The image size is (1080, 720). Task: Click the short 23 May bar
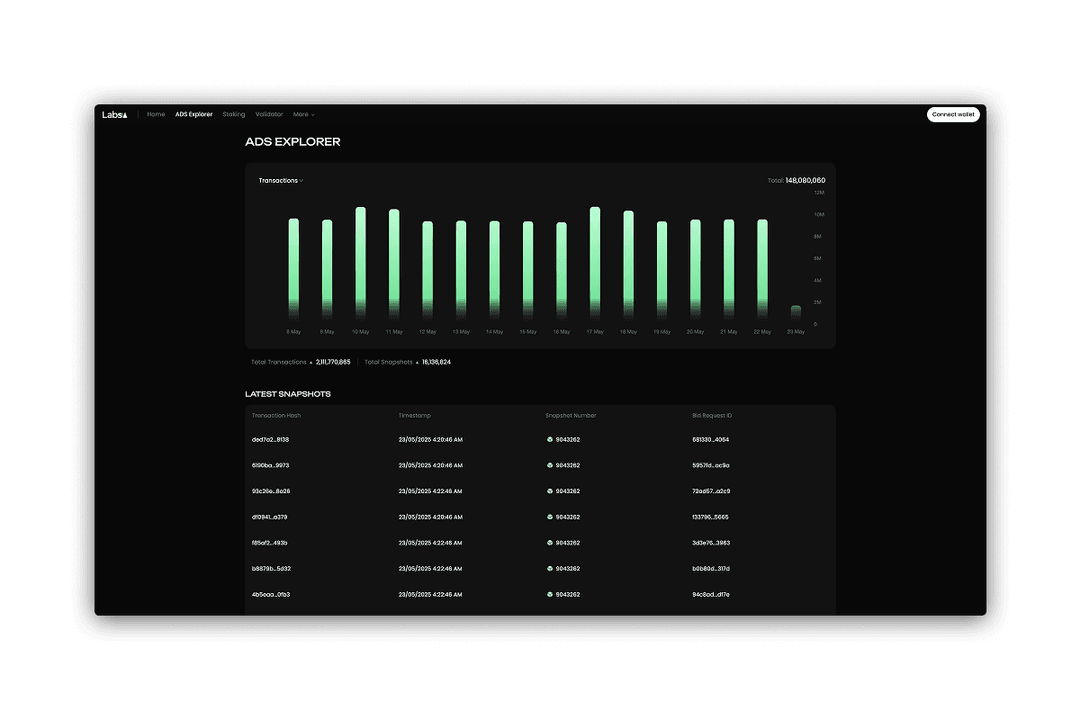click(796, 311)
